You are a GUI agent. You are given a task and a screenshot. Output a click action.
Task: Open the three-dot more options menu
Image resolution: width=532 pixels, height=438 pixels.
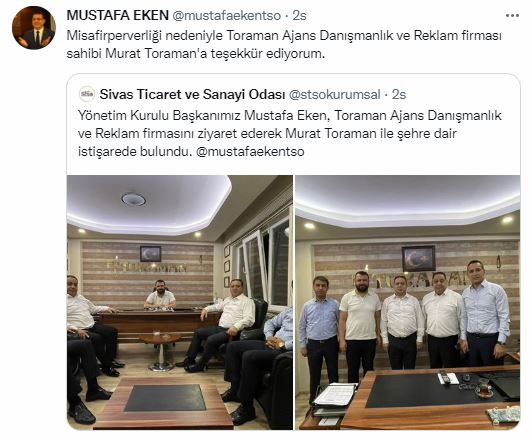click(x=512, y=16)
